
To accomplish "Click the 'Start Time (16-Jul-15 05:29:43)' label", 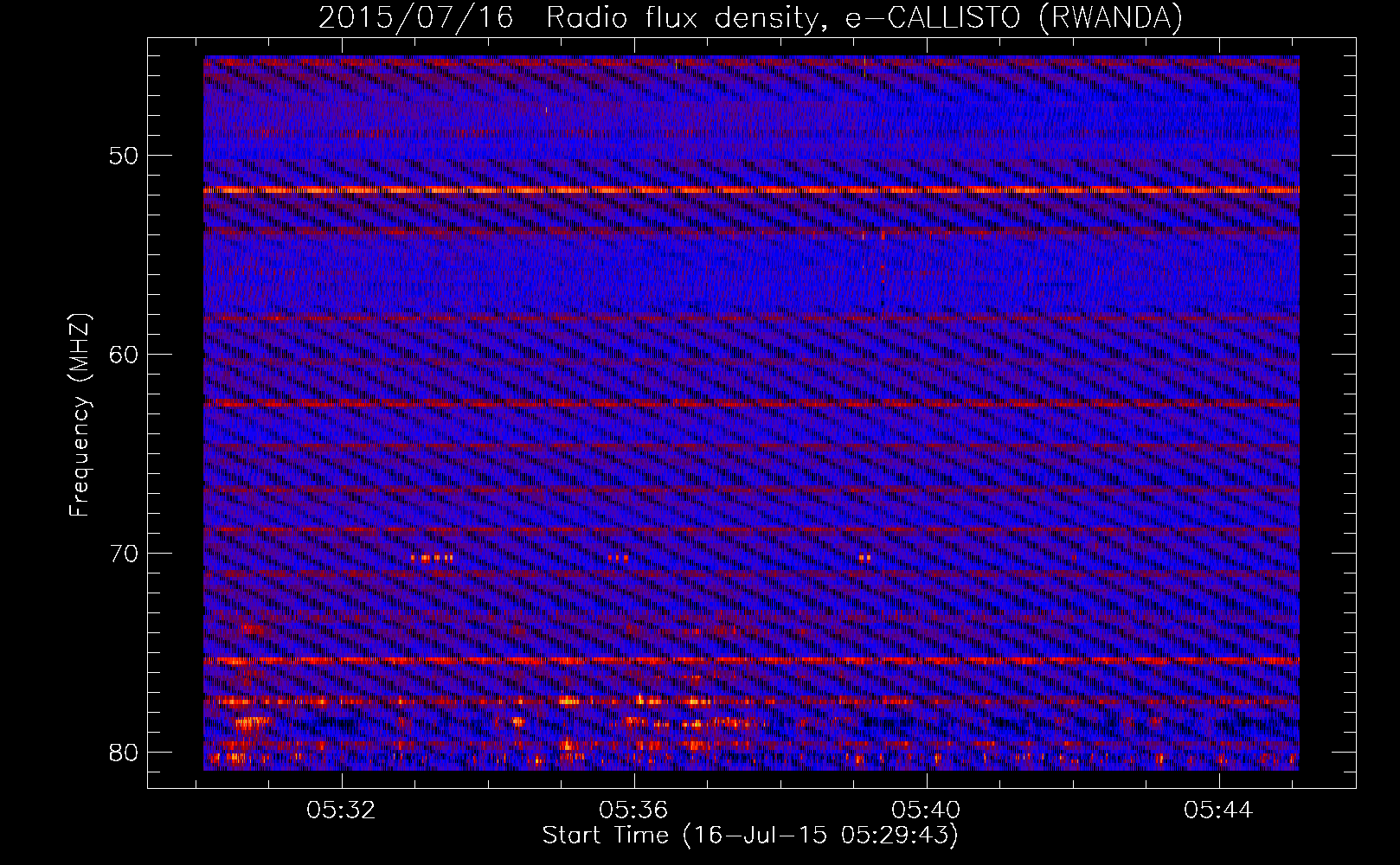I will point(750,836).
